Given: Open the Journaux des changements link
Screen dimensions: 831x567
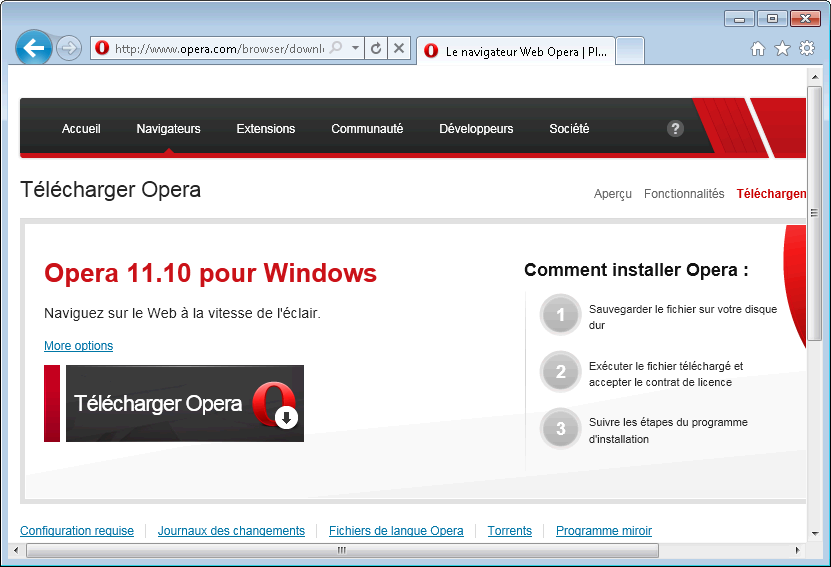Looking at the screenshot, I should 231,530.
